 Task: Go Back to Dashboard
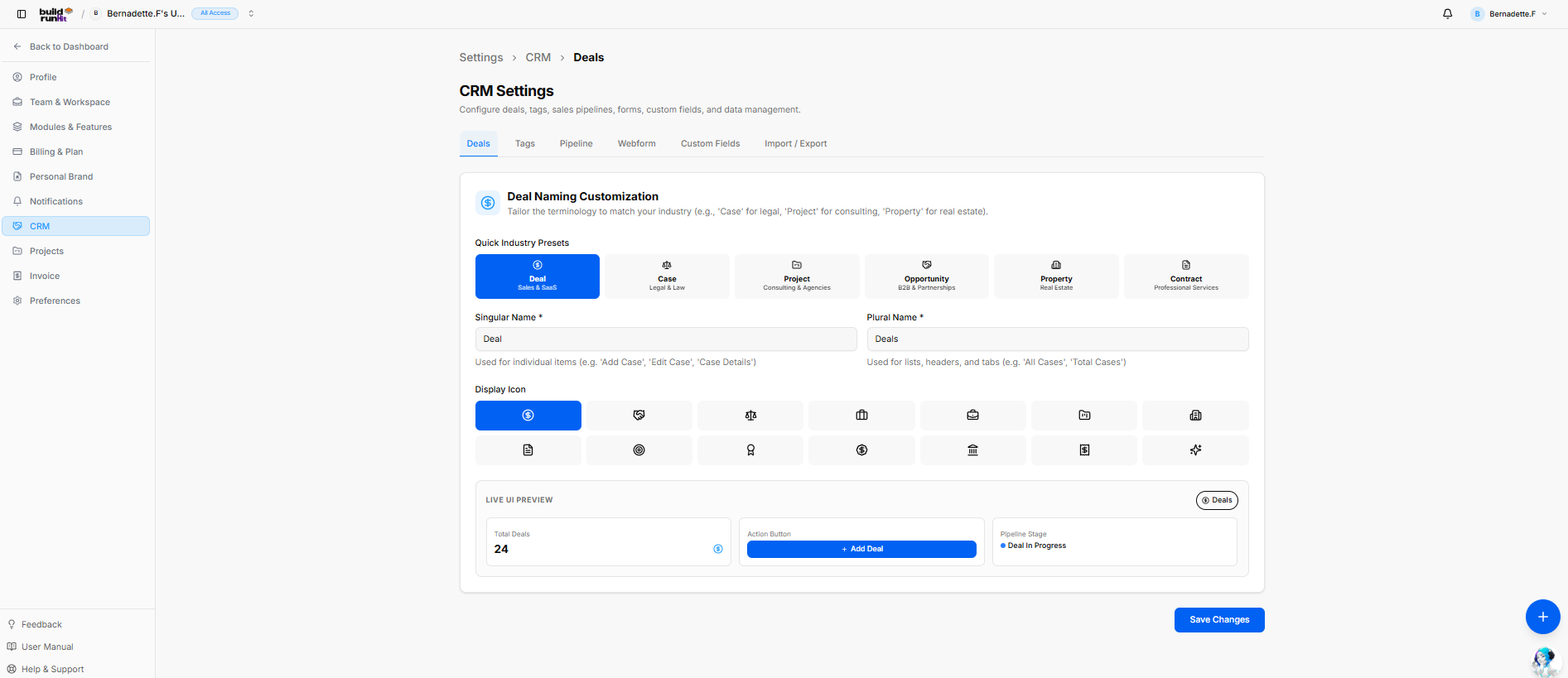(x=69, y=47)
